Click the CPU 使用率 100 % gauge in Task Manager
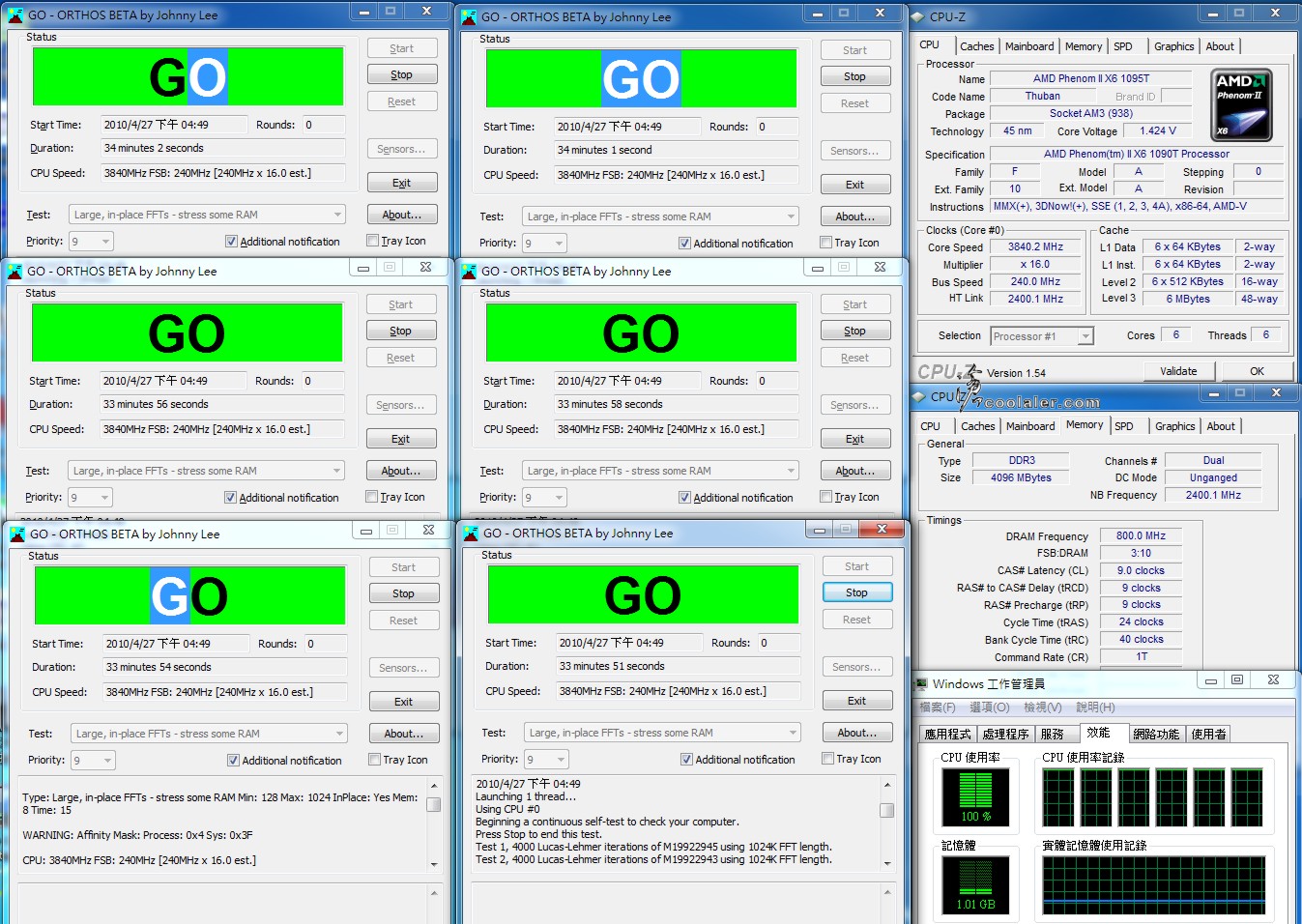This screenshot has height=924, width=1302. click(975, 797)
